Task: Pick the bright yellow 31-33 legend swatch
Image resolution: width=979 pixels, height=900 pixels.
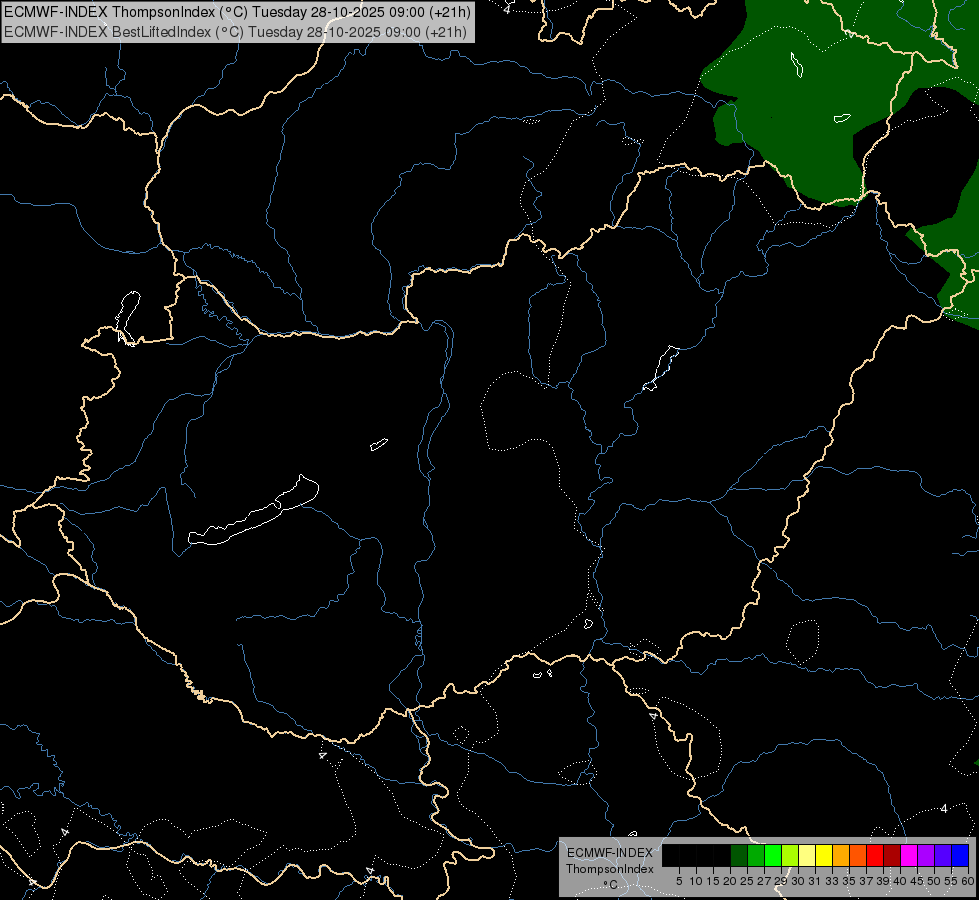Action: point(824,855)
